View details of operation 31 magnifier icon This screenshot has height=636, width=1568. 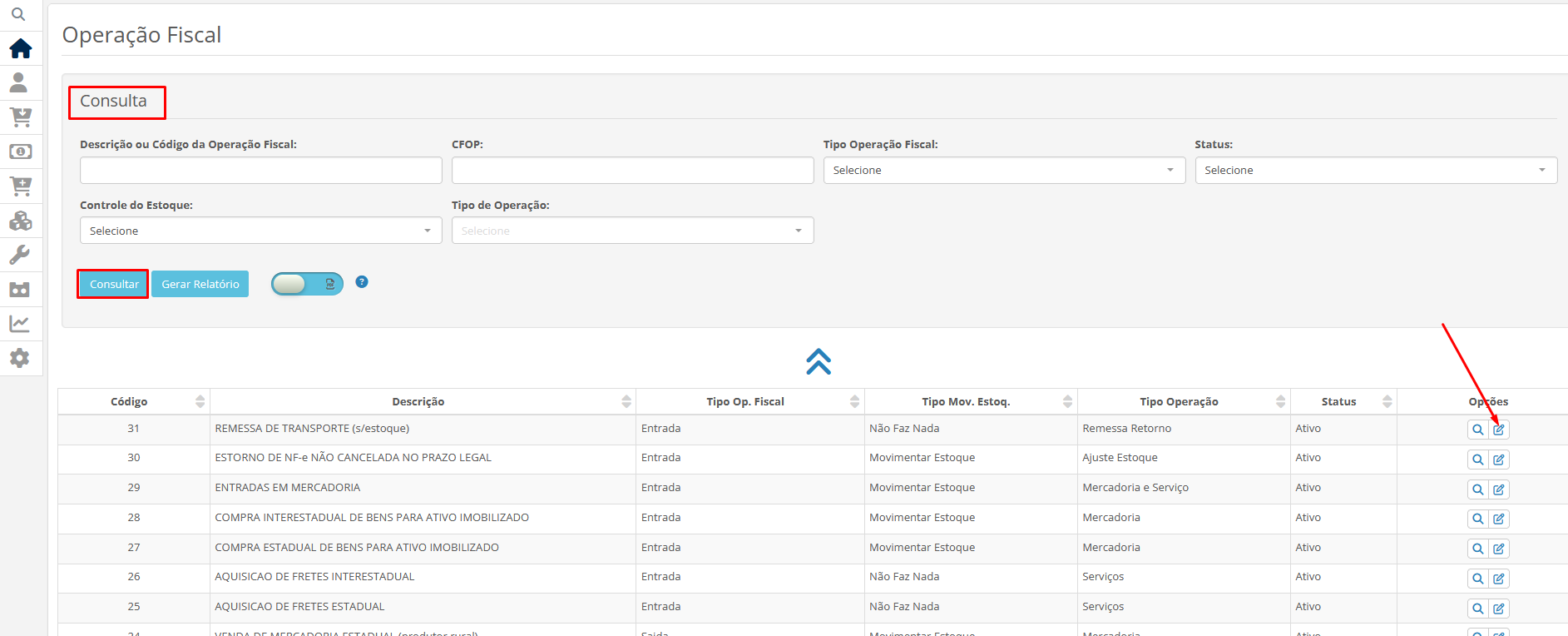click(1477, 430)
